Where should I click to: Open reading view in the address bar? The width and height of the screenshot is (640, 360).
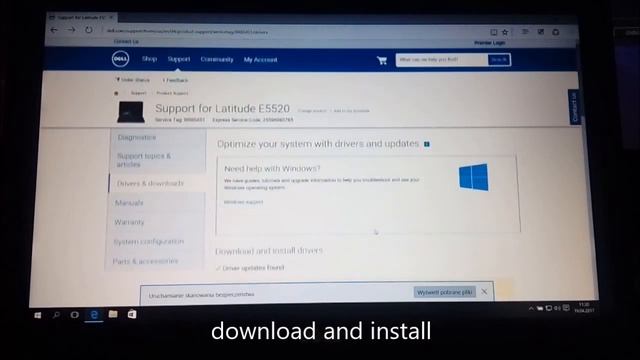(x=493, y=32)
